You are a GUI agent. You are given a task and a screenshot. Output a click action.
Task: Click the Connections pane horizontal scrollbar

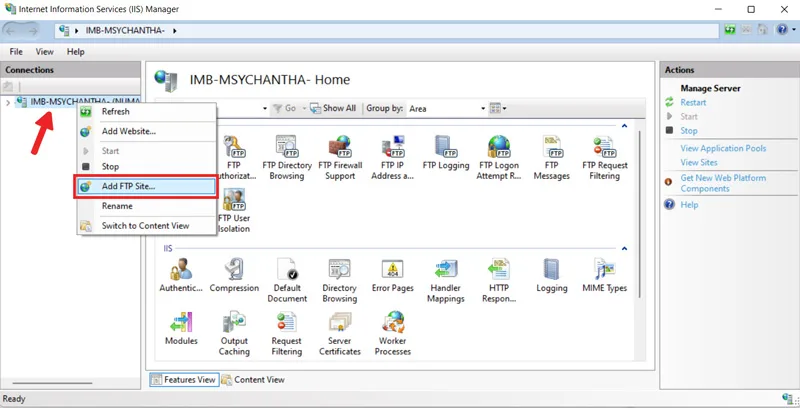click(x=53, y=383)
